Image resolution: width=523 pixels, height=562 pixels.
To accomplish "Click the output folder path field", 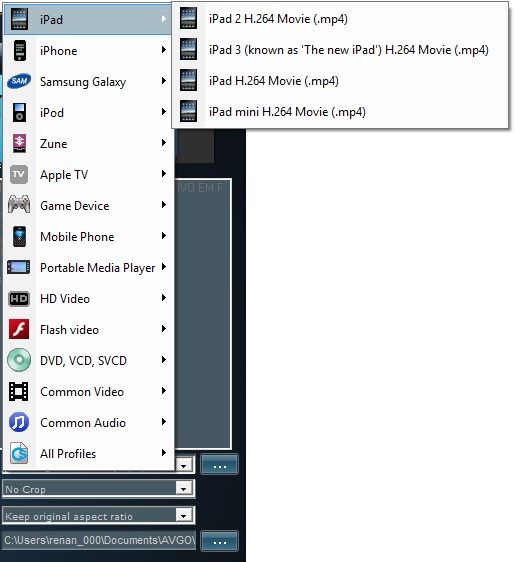I will click(x=99, y=540).
